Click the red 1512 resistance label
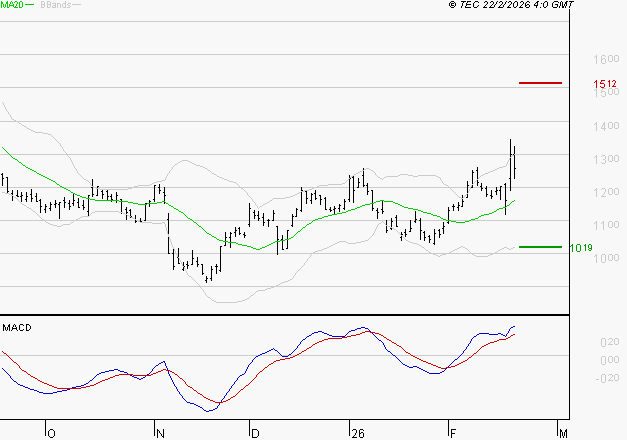Screen dimensions: 627x440 pos(605,84)
